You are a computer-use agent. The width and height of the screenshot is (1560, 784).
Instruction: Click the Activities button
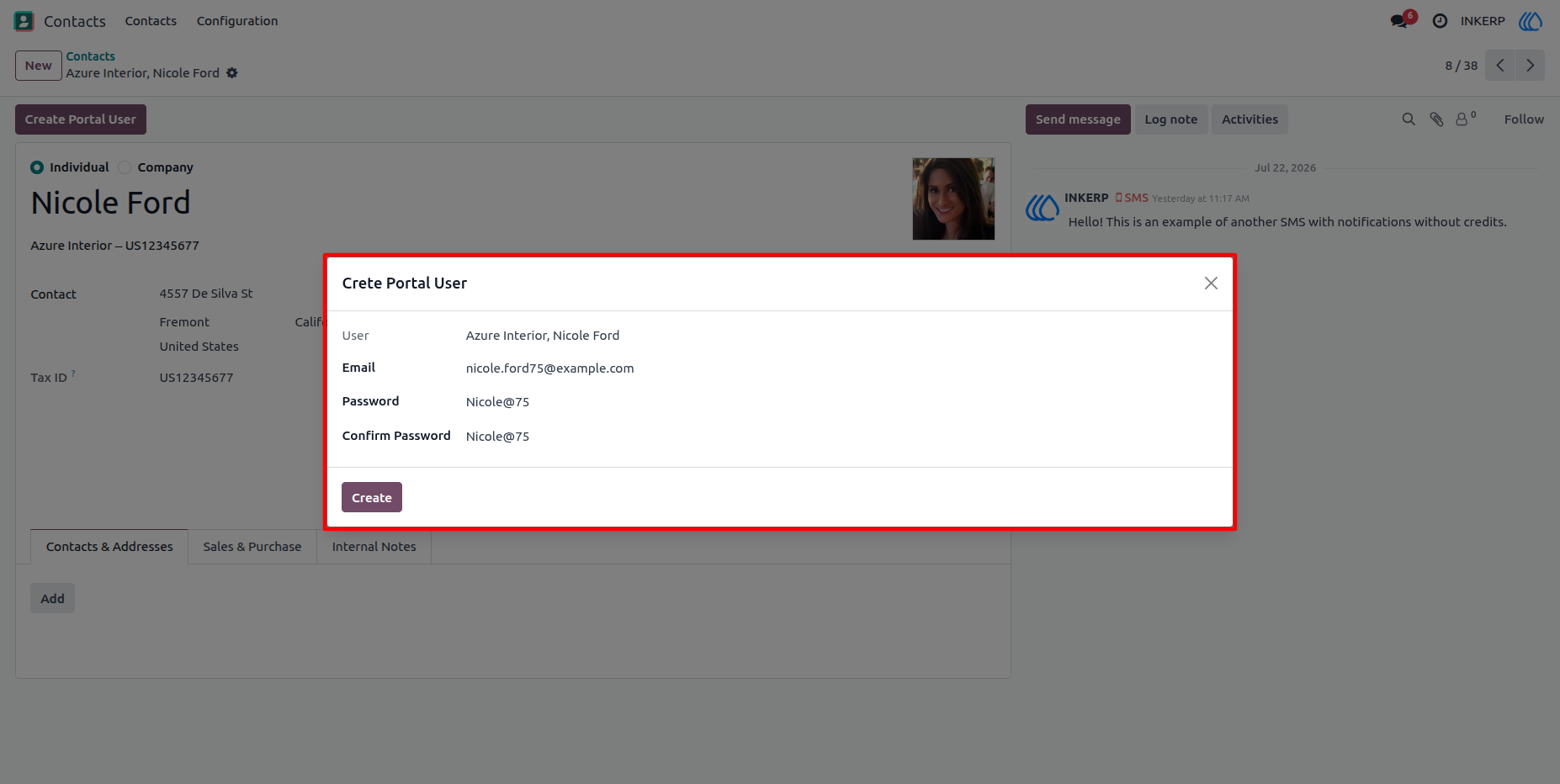[x=1250, y=119]
